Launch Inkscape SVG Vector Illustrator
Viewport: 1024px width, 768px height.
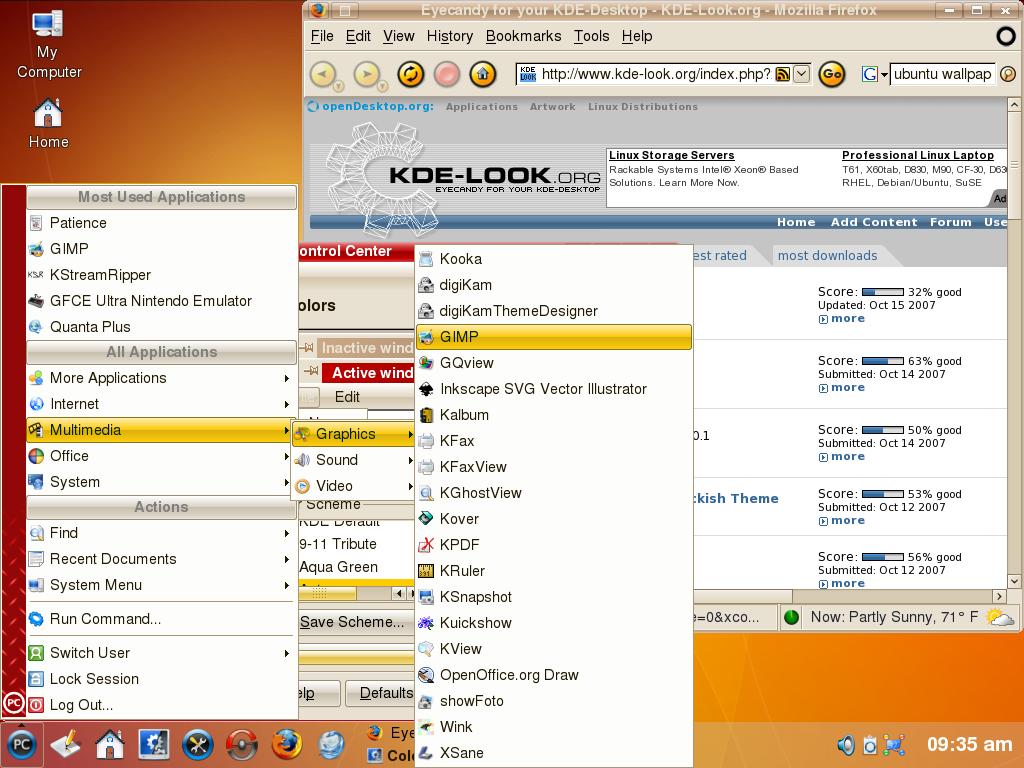tap(554, 389)
